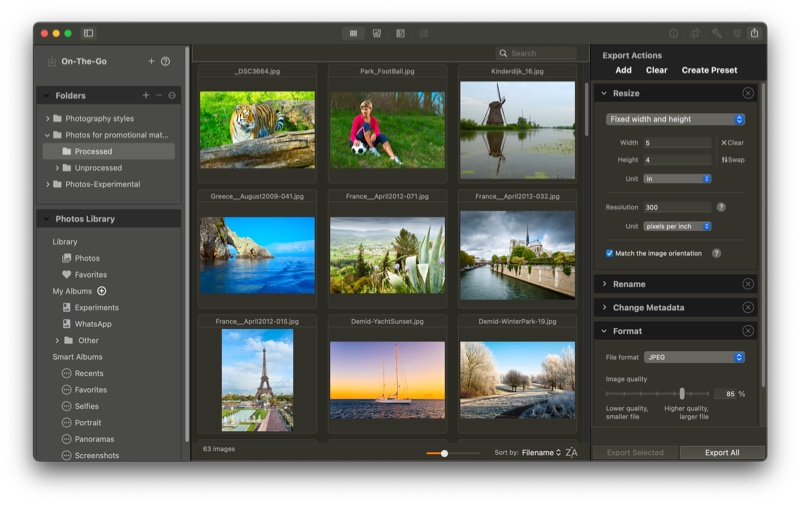Click the search magnifier icon
This screenshot has width=800, height=505.
pos(503,53)
